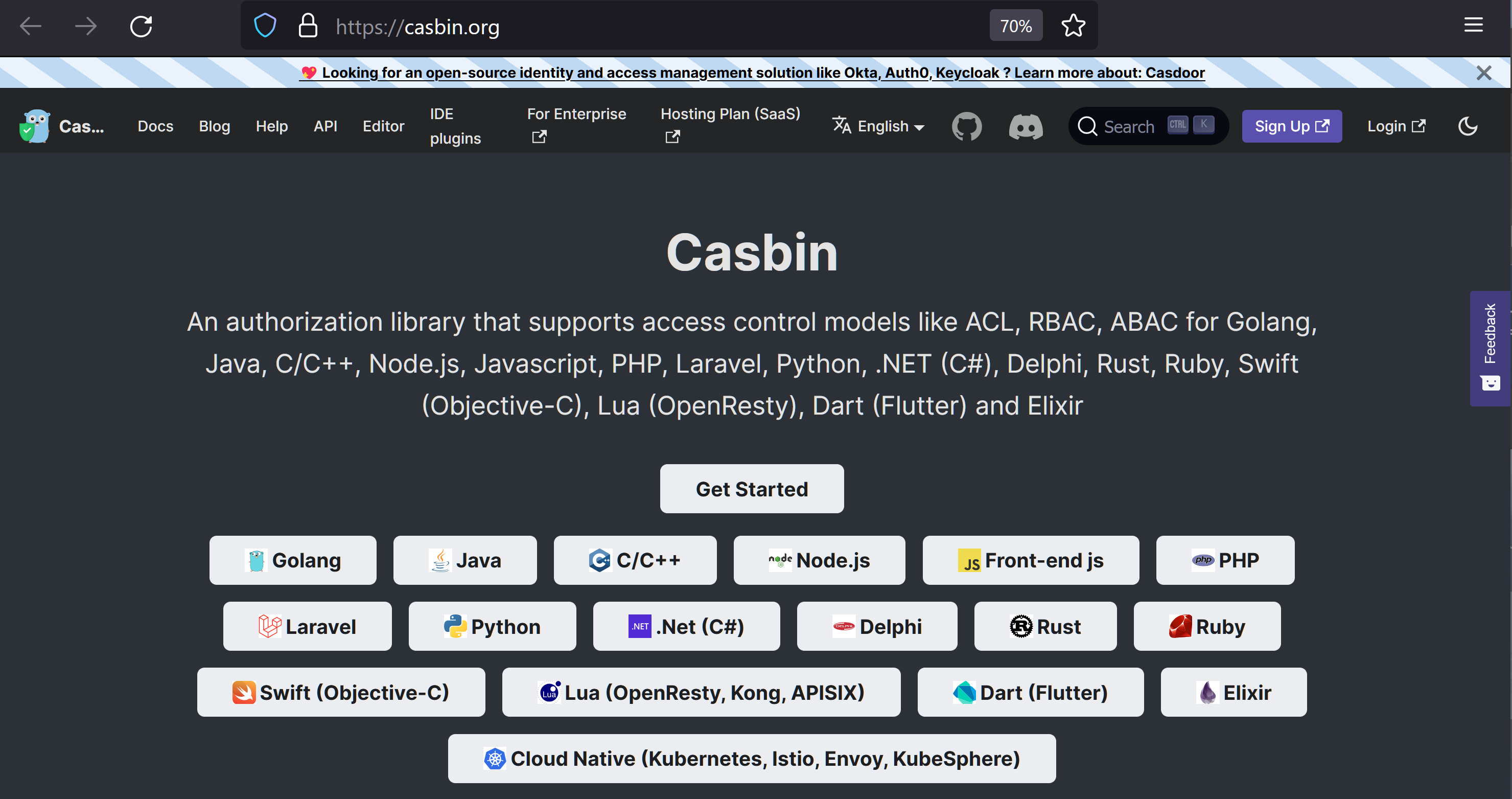Image resolution: width=1512 pixels, height=799 pixels.
Task: Toggle dark mode with the moon icon
Action: 1468,126
